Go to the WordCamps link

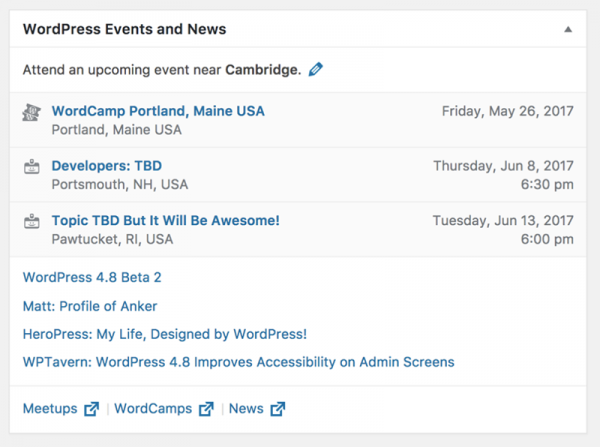tap(153, 408)
